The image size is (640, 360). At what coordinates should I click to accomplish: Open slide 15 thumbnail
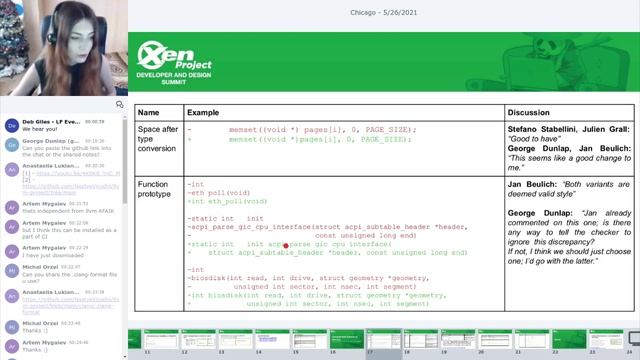click(309, 339)
